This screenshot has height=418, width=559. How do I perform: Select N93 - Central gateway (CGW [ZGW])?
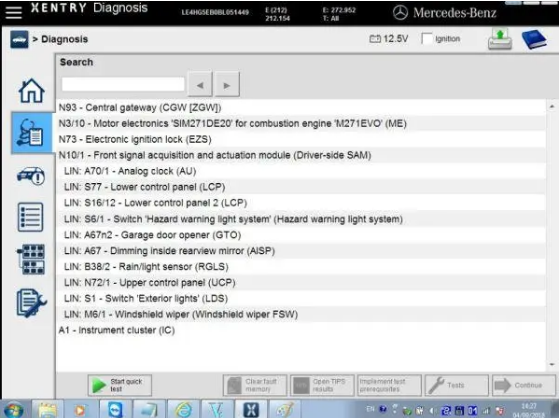tap(301, 107)
